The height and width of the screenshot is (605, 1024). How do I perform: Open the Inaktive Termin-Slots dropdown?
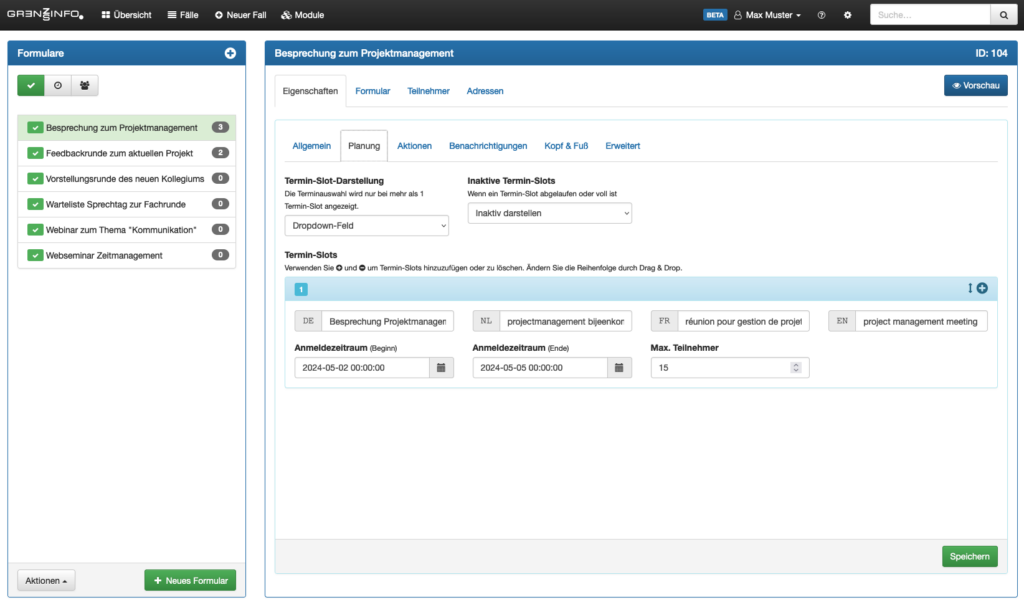pyautogui.click(x=549, y=213)
